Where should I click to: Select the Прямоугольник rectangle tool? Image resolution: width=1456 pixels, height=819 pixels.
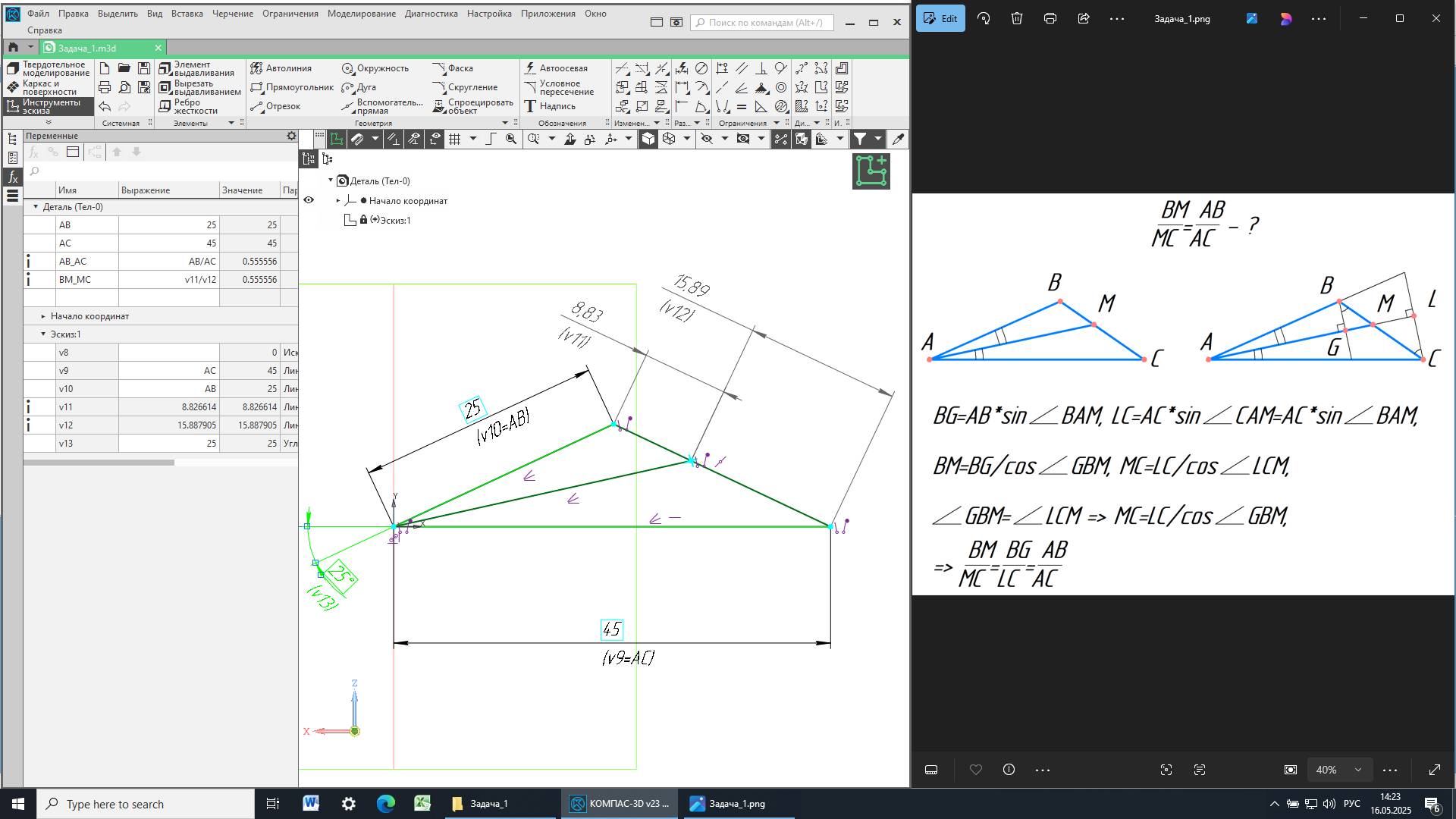pos(292,87)
